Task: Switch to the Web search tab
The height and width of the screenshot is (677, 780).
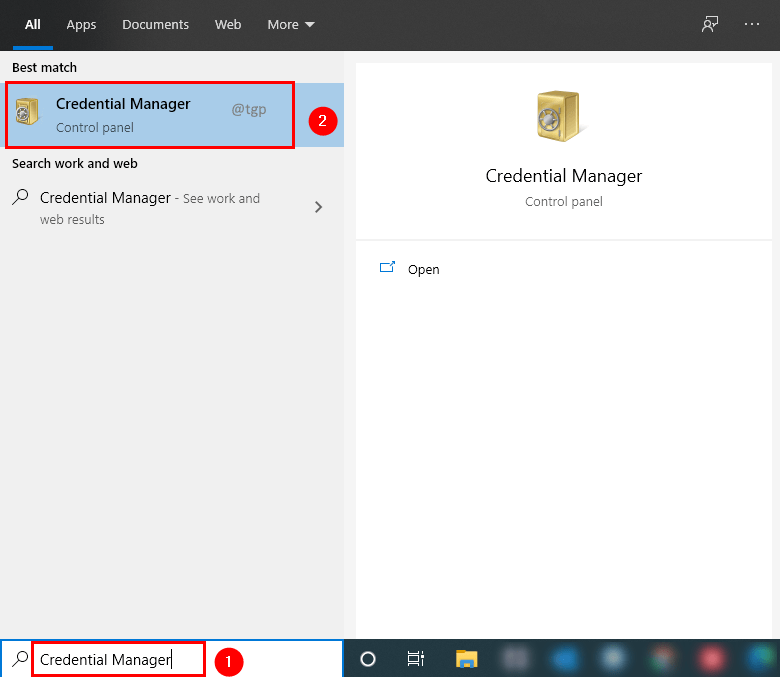Action: 228,24
